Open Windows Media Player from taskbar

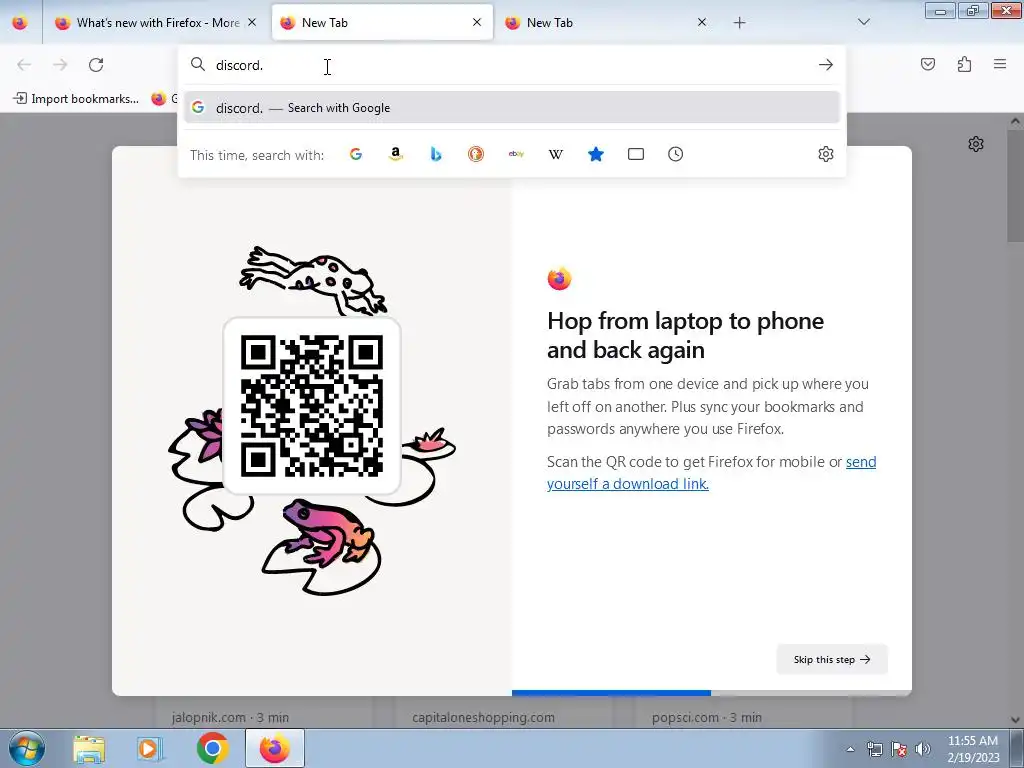(150, 748)
